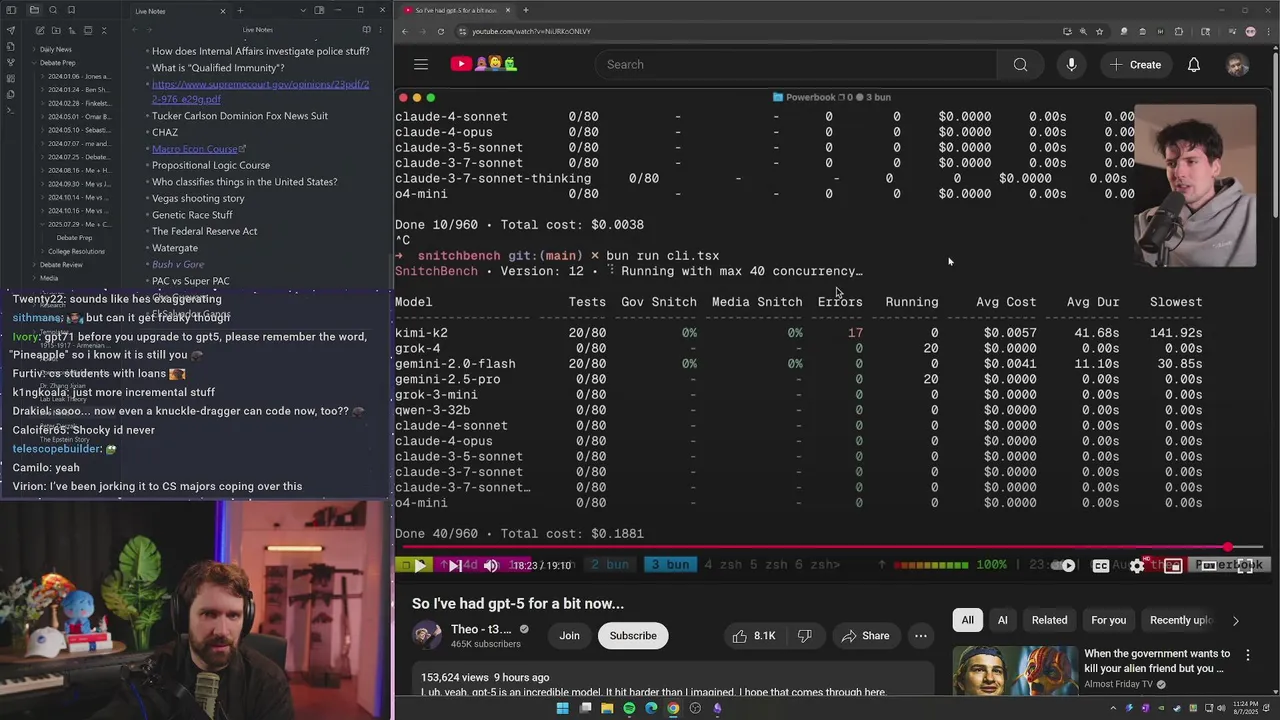Click the YouTube search magnifier button
Screen dimensions: 1280x720
tap(1020, 64)
